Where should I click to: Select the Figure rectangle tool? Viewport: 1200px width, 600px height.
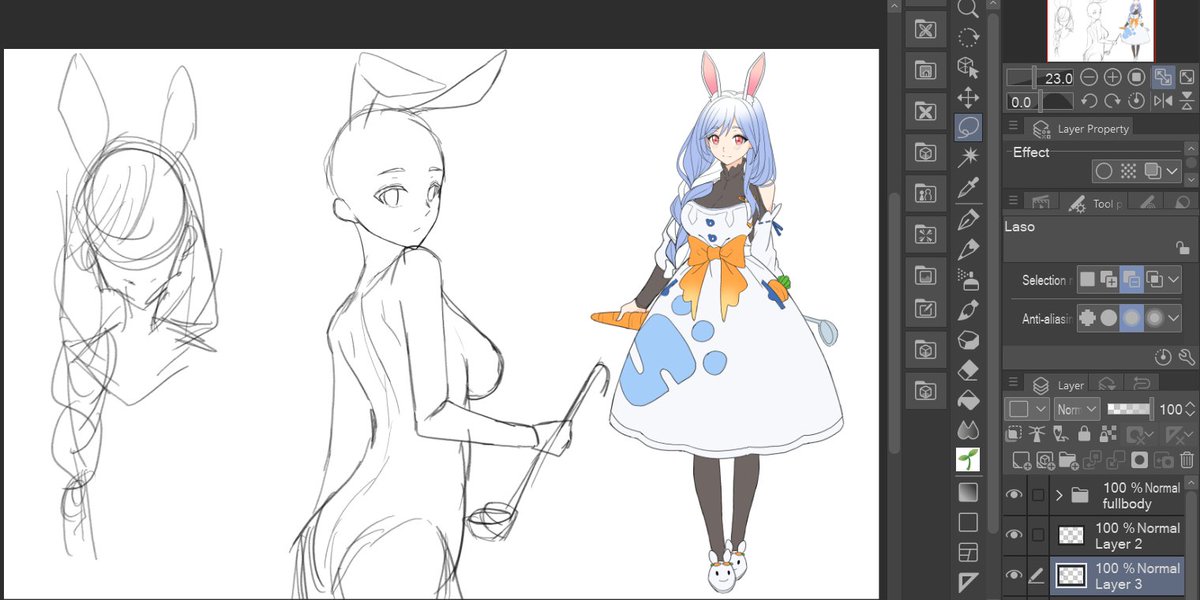pyautogui.click(x=967, y=522)
